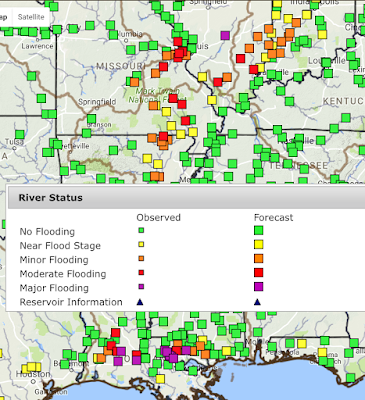The width and height of the screenshot is (365, 400).
Task: Click the Houston city label
Action: pyautogui.click(x=33, y=374)
